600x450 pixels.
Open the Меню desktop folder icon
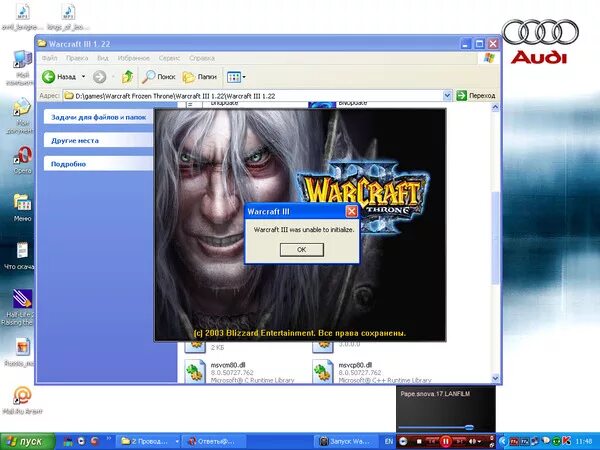22,207
